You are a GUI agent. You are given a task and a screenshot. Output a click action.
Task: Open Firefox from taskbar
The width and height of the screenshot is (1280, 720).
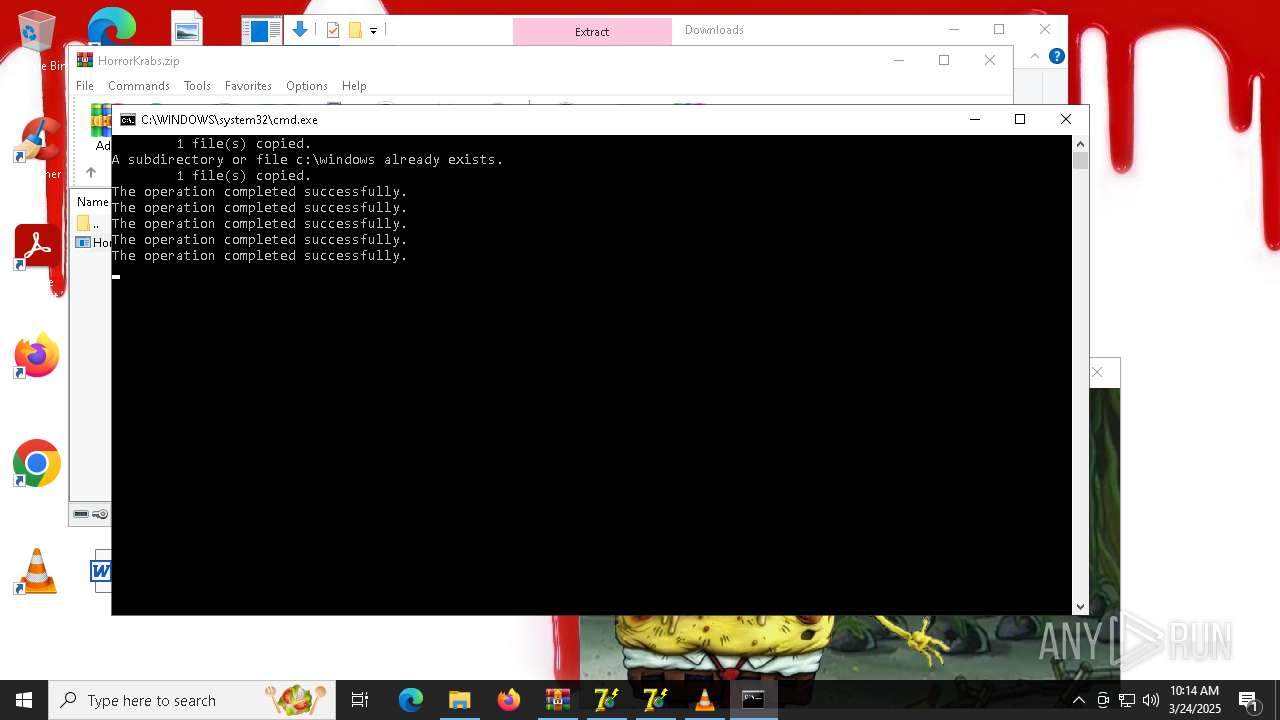coord(509,700)
